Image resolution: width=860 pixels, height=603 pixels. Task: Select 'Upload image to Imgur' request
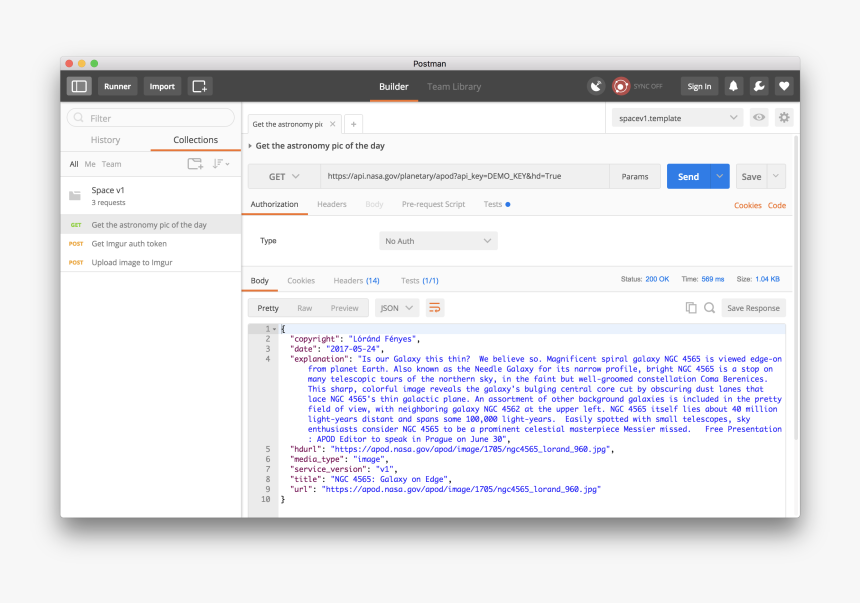(150, 262)
